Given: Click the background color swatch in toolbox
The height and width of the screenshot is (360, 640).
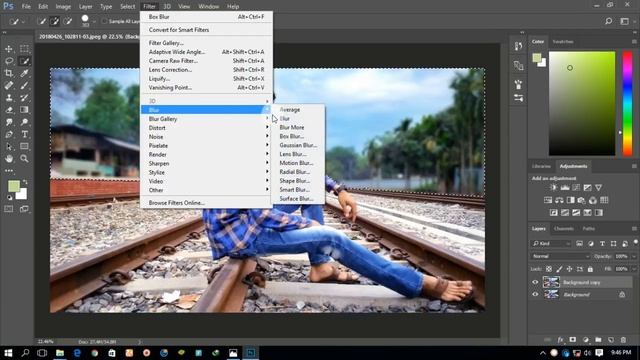Looking at the screenshot, I should pyautogui.click(x=22, y=194).
